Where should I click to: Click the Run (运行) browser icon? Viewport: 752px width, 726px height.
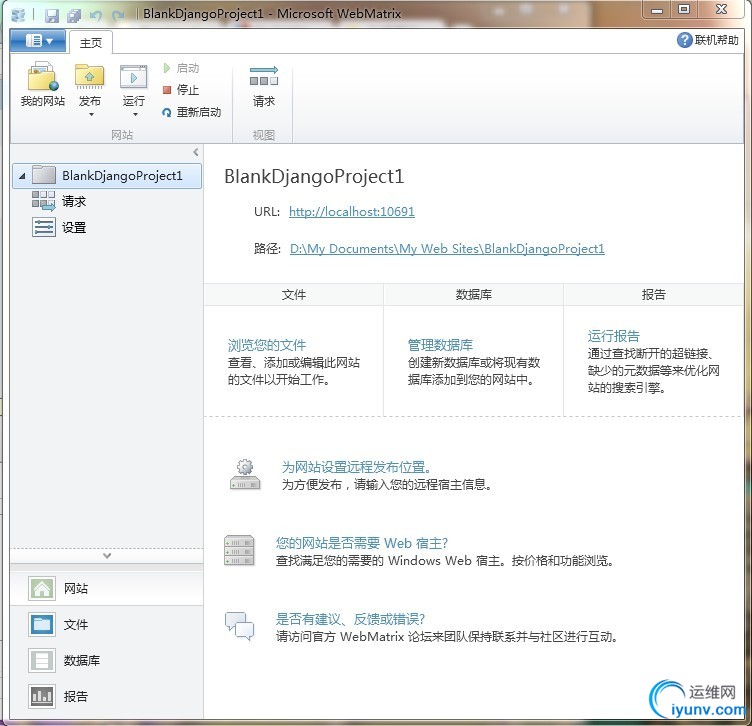133,76
